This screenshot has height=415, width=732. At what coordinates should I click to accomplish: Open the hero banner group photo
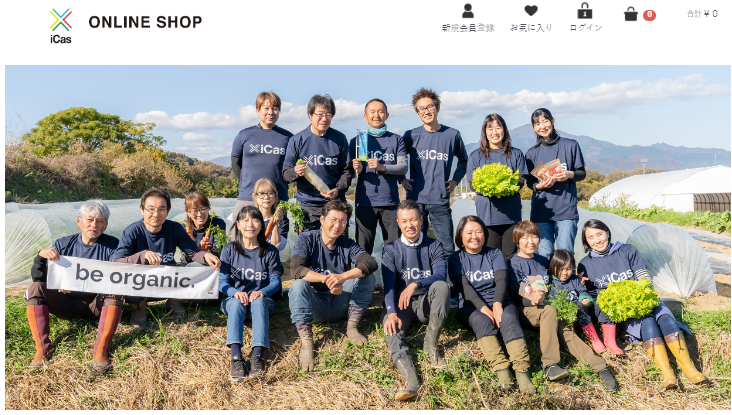(x=368, y=238)
